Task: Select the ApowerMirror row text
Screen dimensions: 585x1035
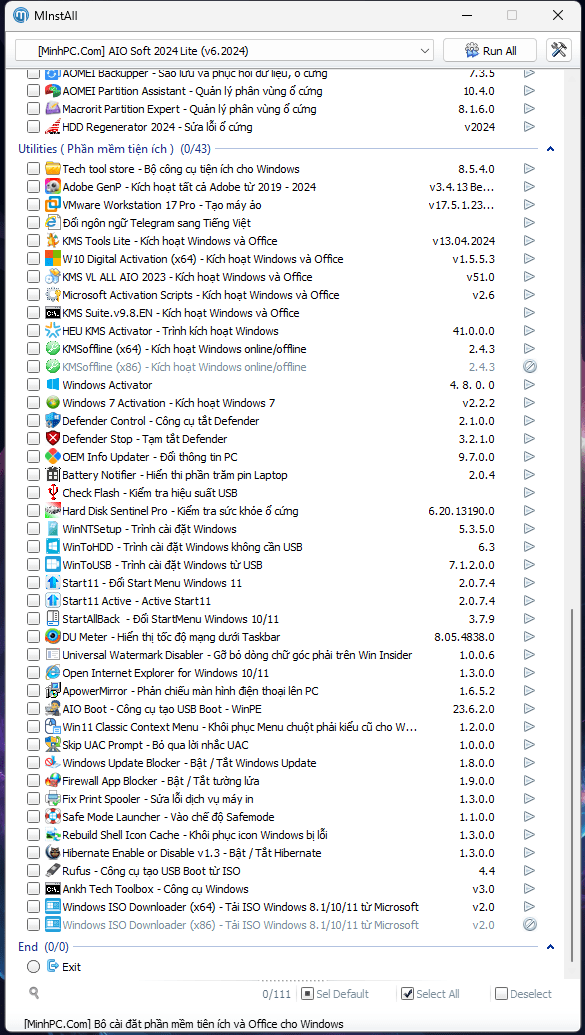Action: [190, 691]
